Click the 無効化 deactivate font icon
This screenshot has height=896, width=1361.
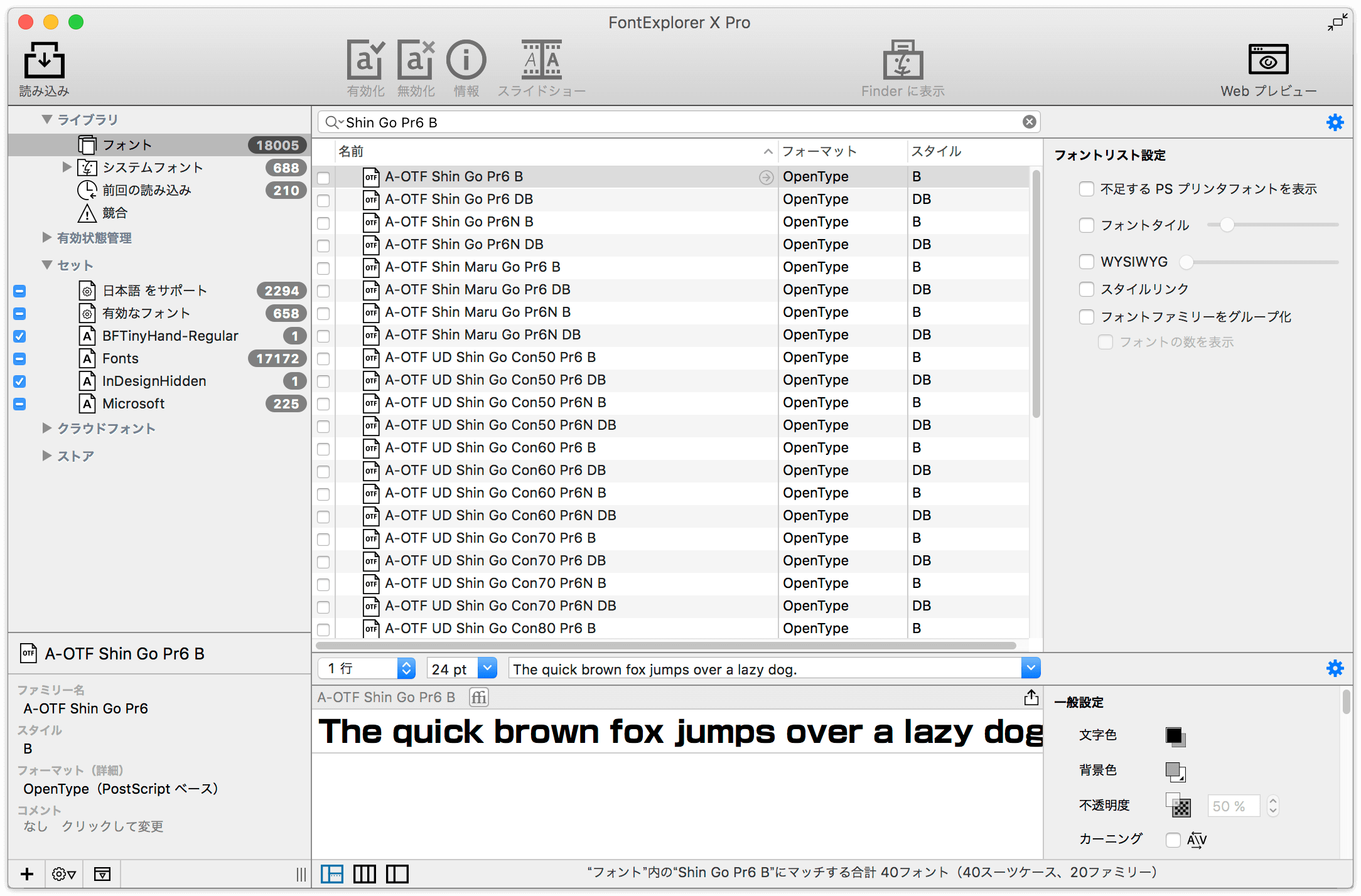(416, 61)
